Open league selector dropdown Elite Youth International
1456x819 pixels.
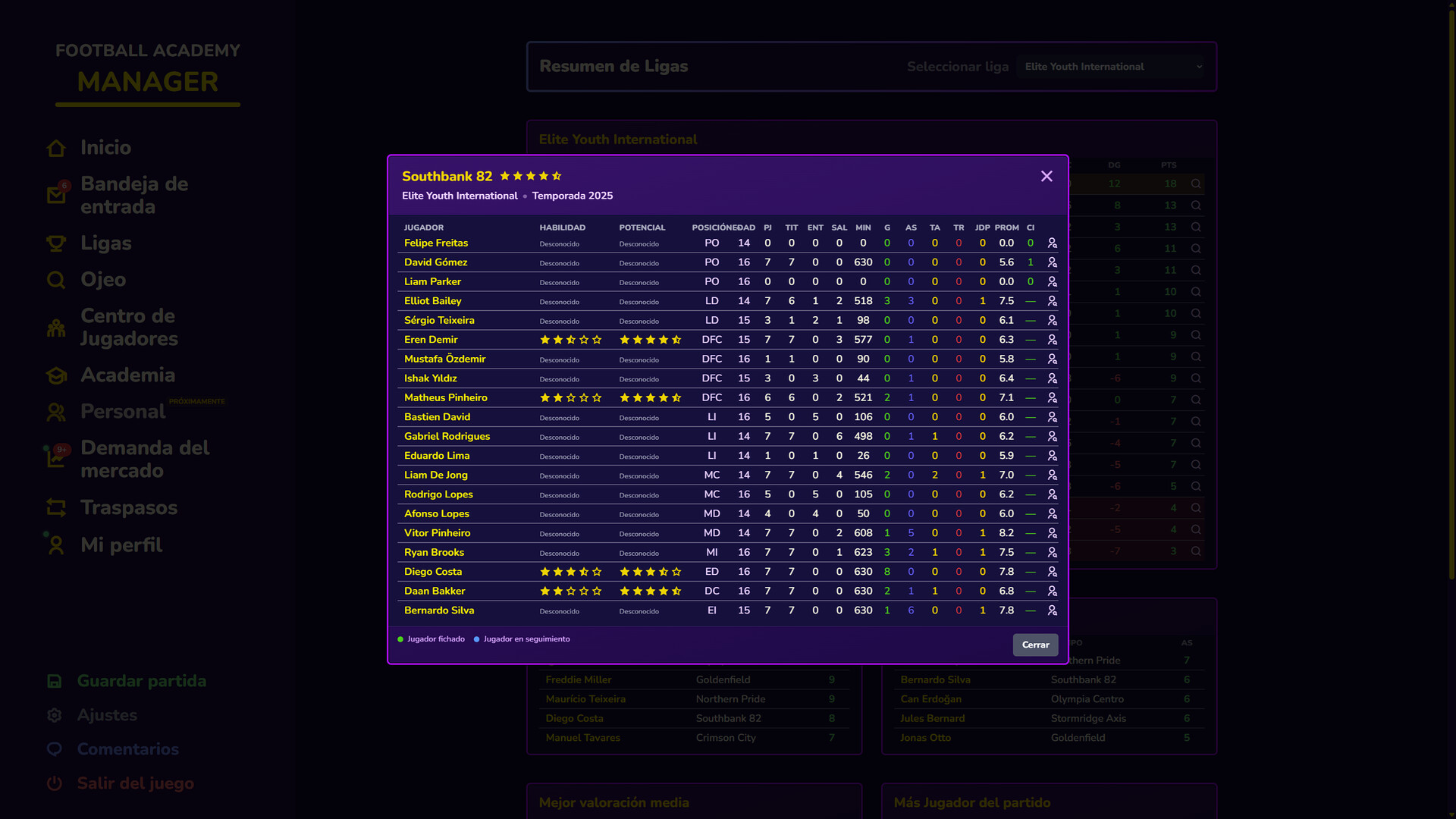point(1112,67)
